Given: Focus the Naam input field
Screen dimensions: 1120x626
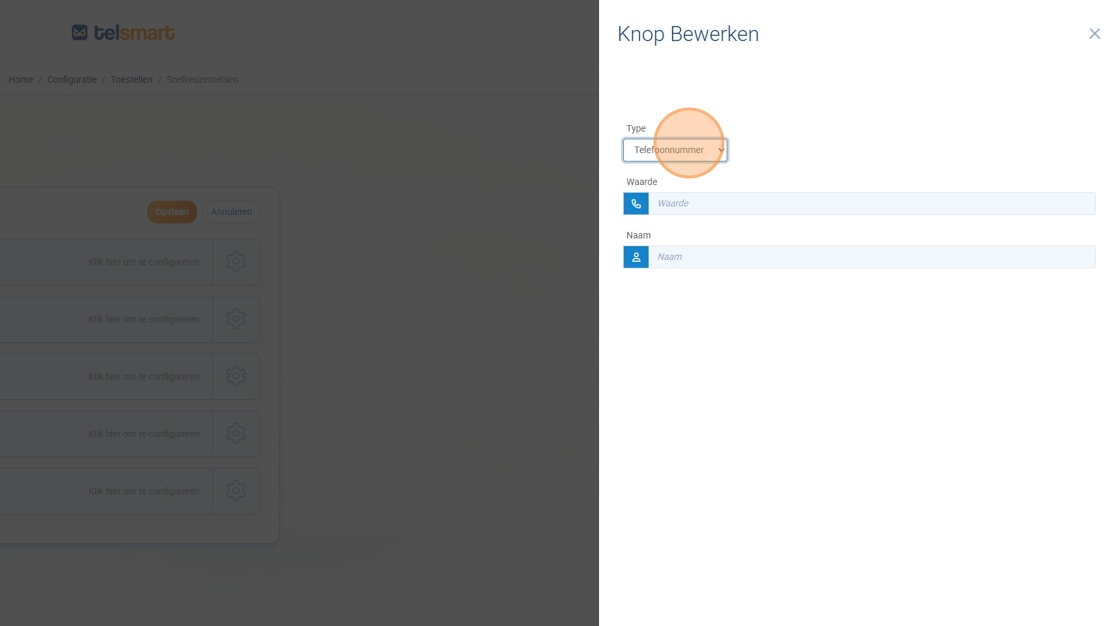Looking at the screenshot, I should [x=870, y=257].
